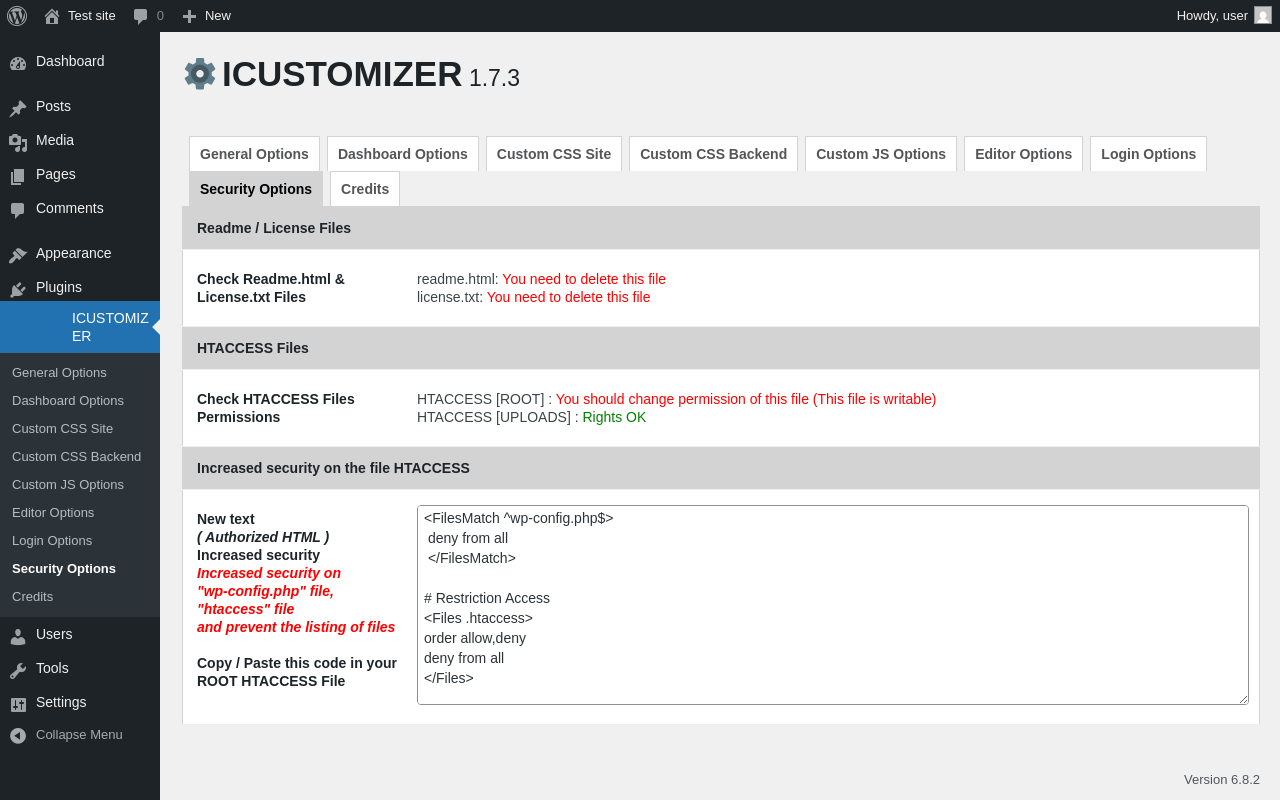This screenshot has height=800, width=1280.
Task: Click the Version 6.8.2 footer text
Action: click(1222, 779)
